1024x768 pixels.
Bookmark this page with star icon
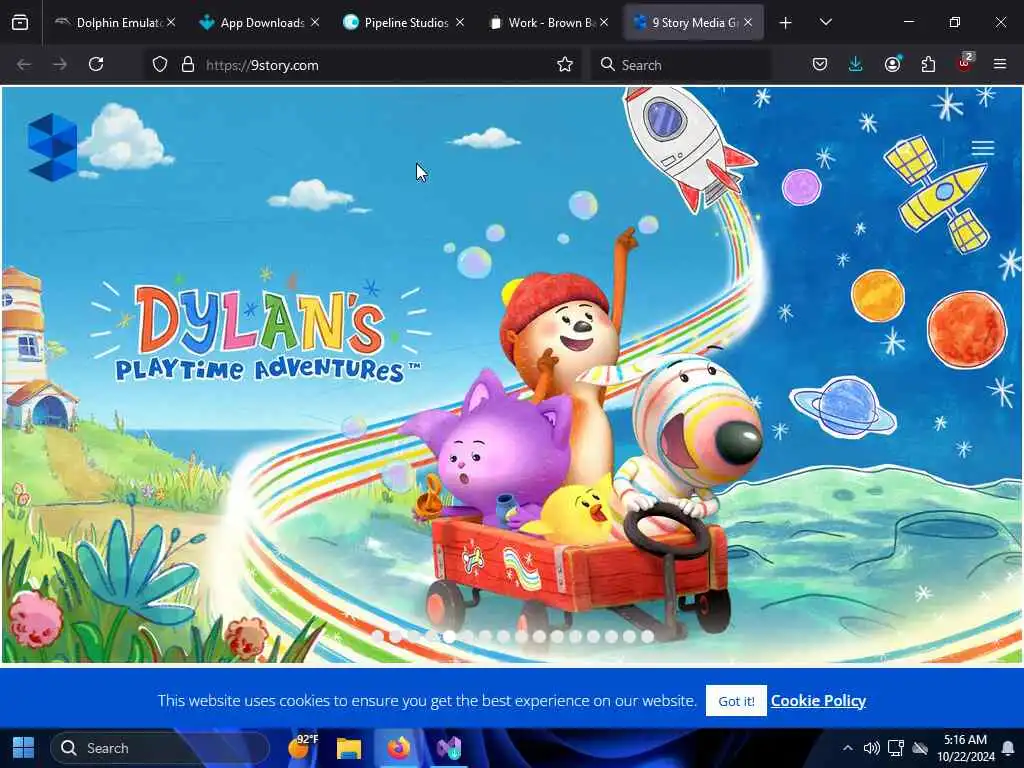tap(565, 64)
